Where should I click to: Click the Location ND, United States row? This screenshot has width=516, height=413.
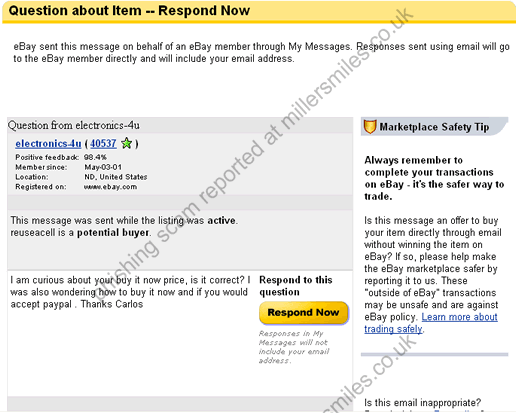pyautogui.click(x=81, y=177)
